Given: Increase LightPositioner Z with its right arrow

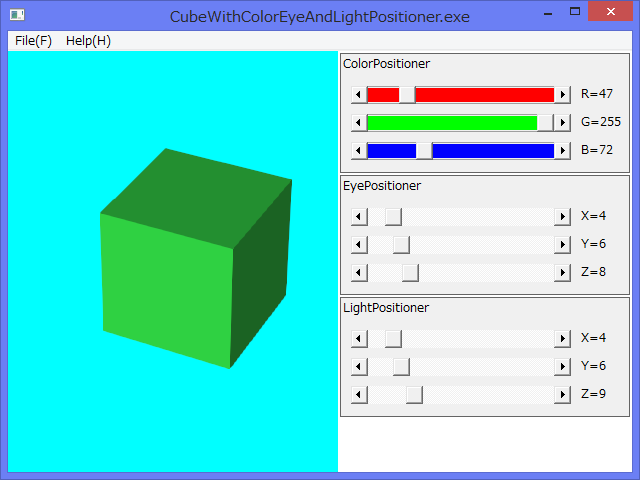Looking at the screenshot, I should pos(562,395).
